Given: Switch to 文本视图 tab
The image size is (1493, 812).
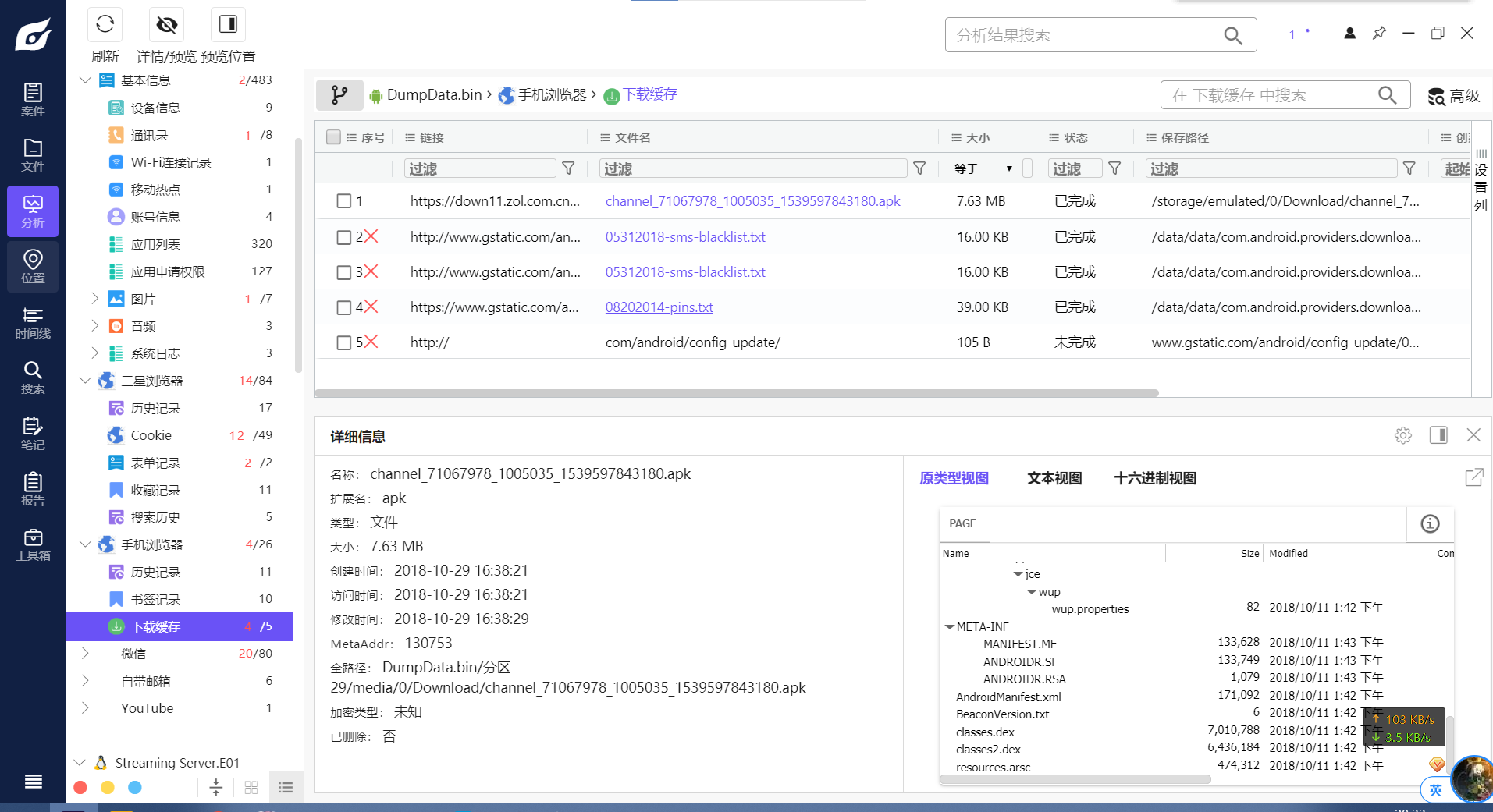Looking at the screenshot, I should [x=1054, y=478].
